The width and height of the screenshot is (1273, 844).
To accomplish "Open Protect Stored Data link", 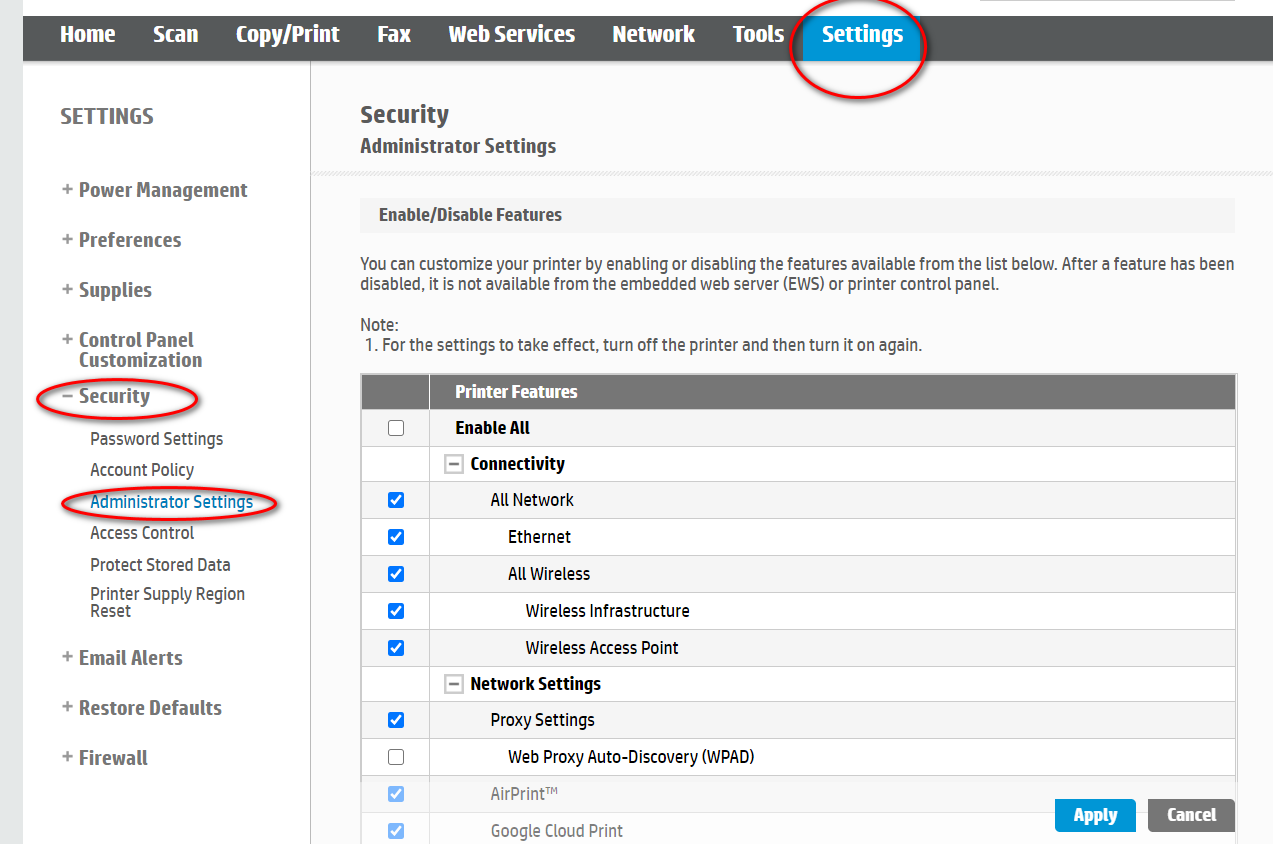I will point(160,565).
